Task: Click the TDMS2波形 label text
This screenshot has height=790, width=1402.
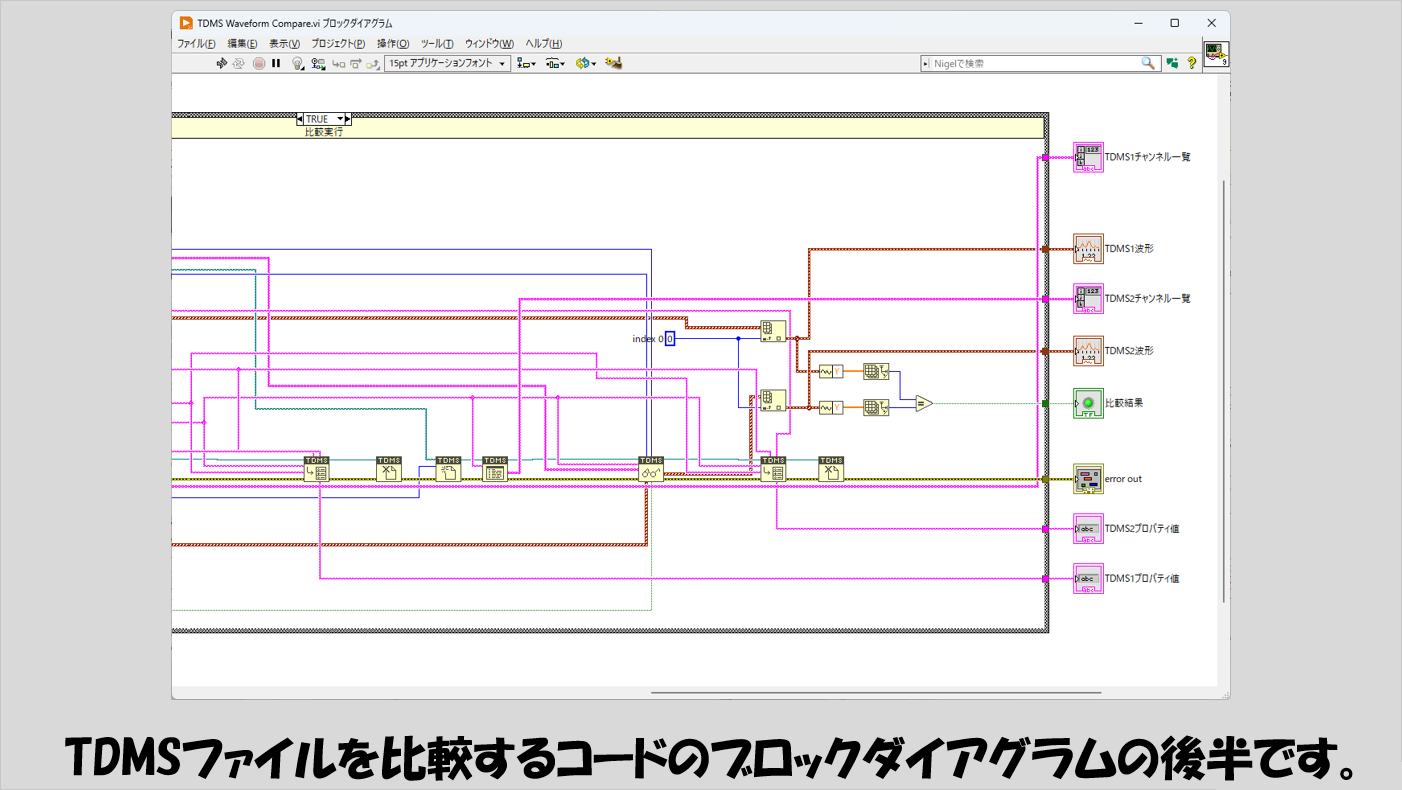Action: click(1129, 351)
